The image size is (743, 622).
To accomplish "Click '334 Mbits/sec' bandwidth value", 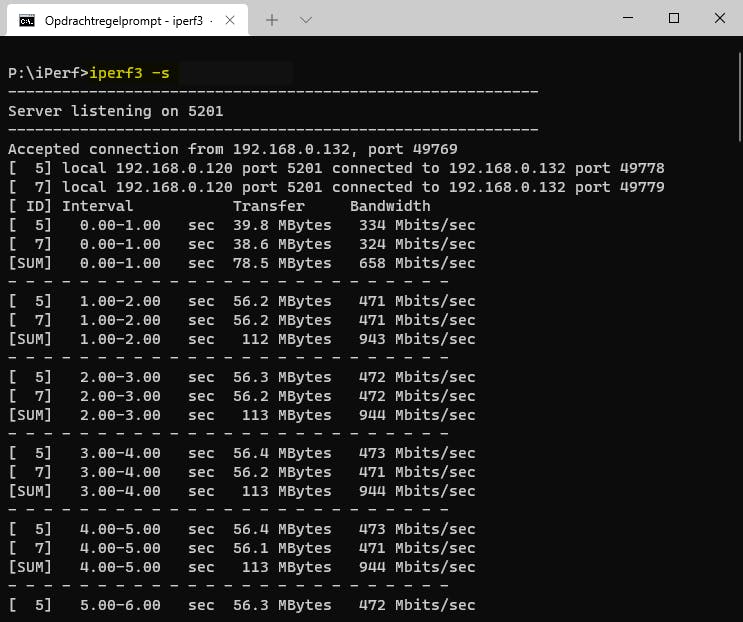I will click(x=417, y=225).
